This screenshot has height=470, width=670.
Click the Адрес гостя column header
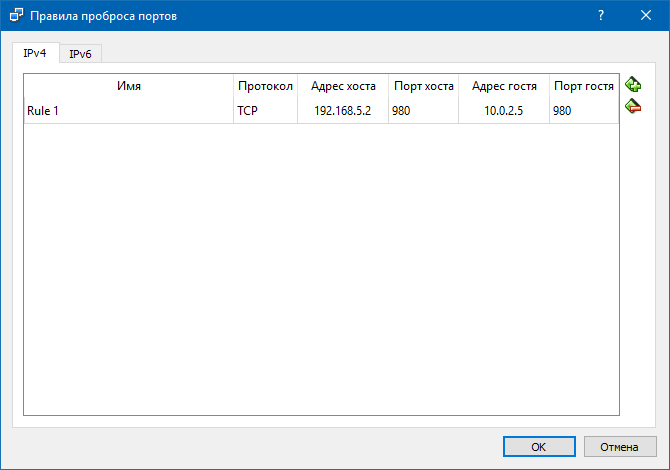(504, 86)
